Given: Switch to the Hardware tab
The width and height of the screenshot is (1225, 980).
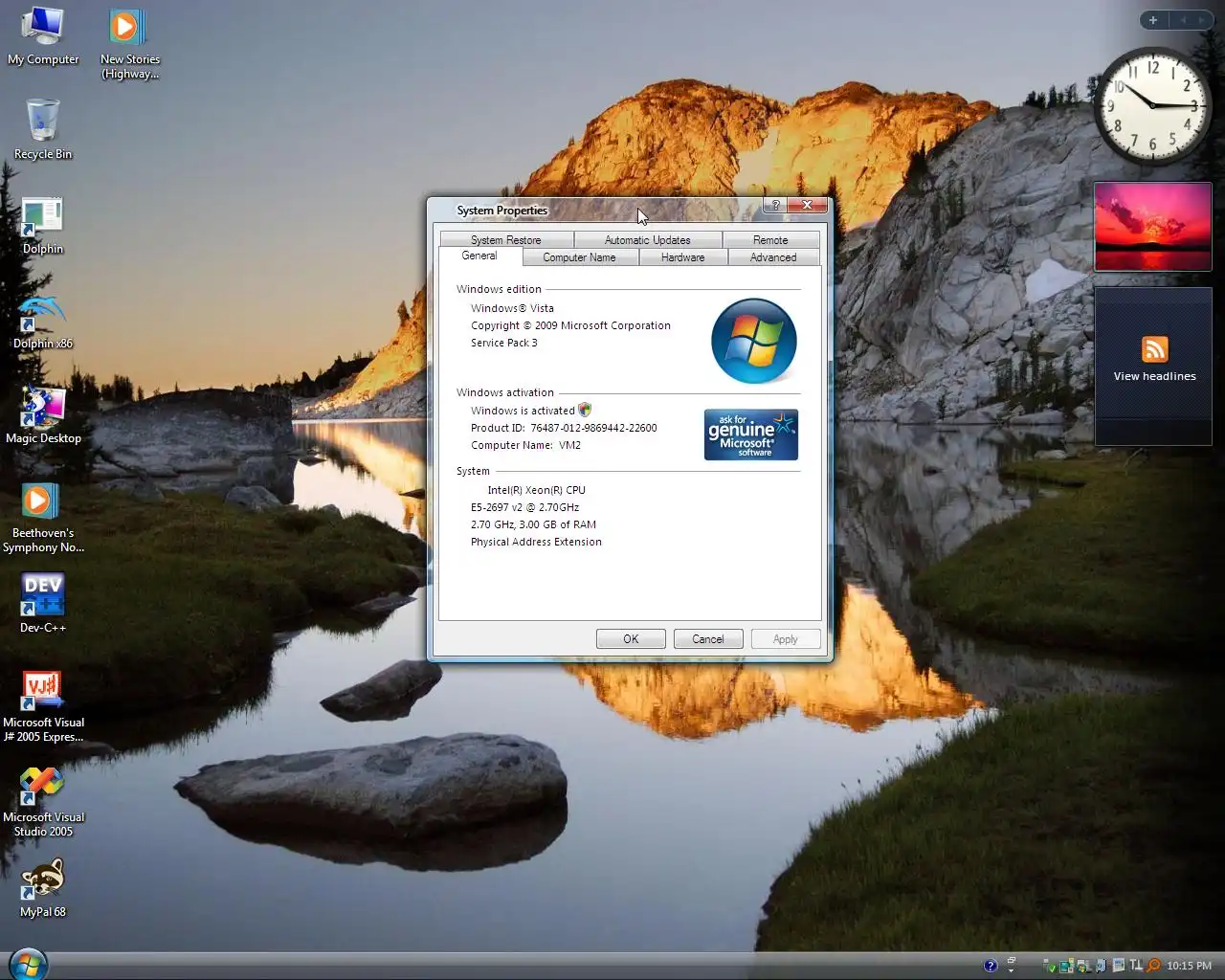Looking at the screenshot, I should coord(683,257).
